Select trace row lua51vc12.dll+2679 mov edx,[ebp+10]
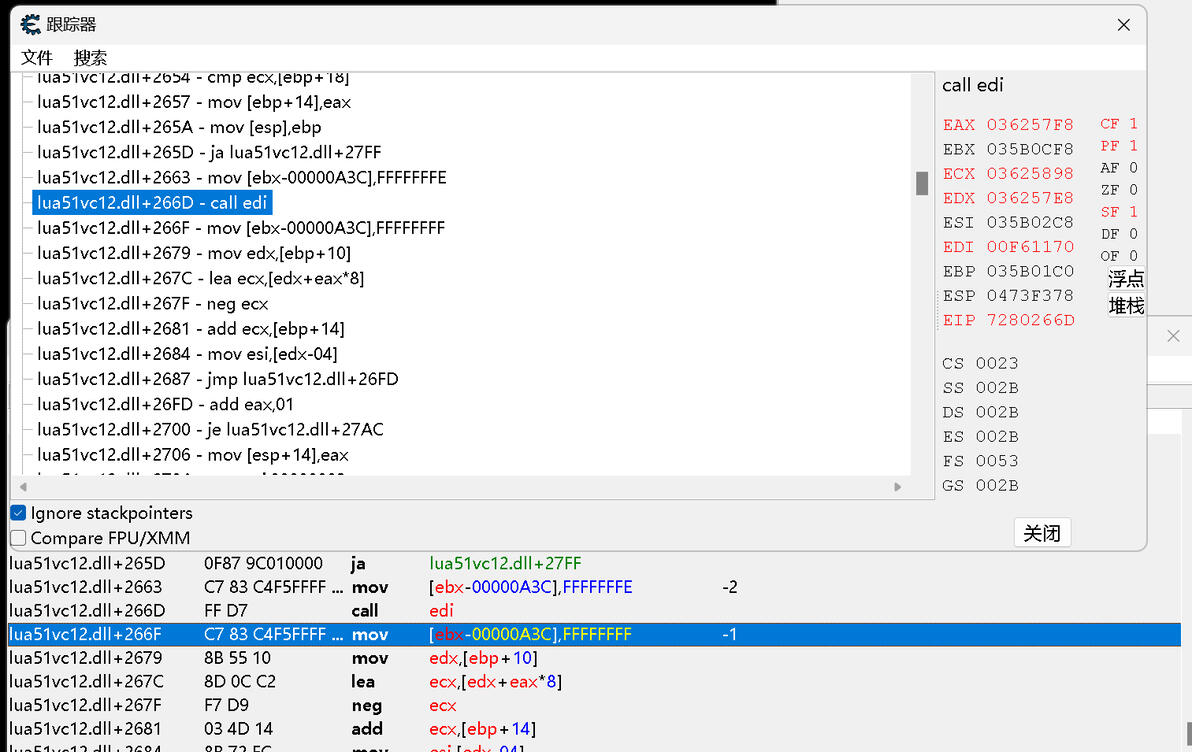1192x752 pixels. pyautogui.click(x=194, y=252)
